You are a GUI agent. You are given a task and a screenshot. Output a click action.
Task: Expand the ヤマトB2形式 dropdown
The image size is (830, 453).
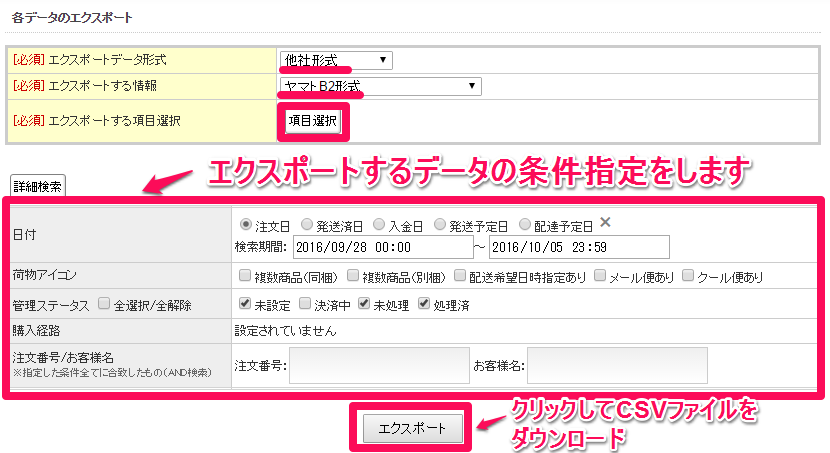tap(380, 87)
